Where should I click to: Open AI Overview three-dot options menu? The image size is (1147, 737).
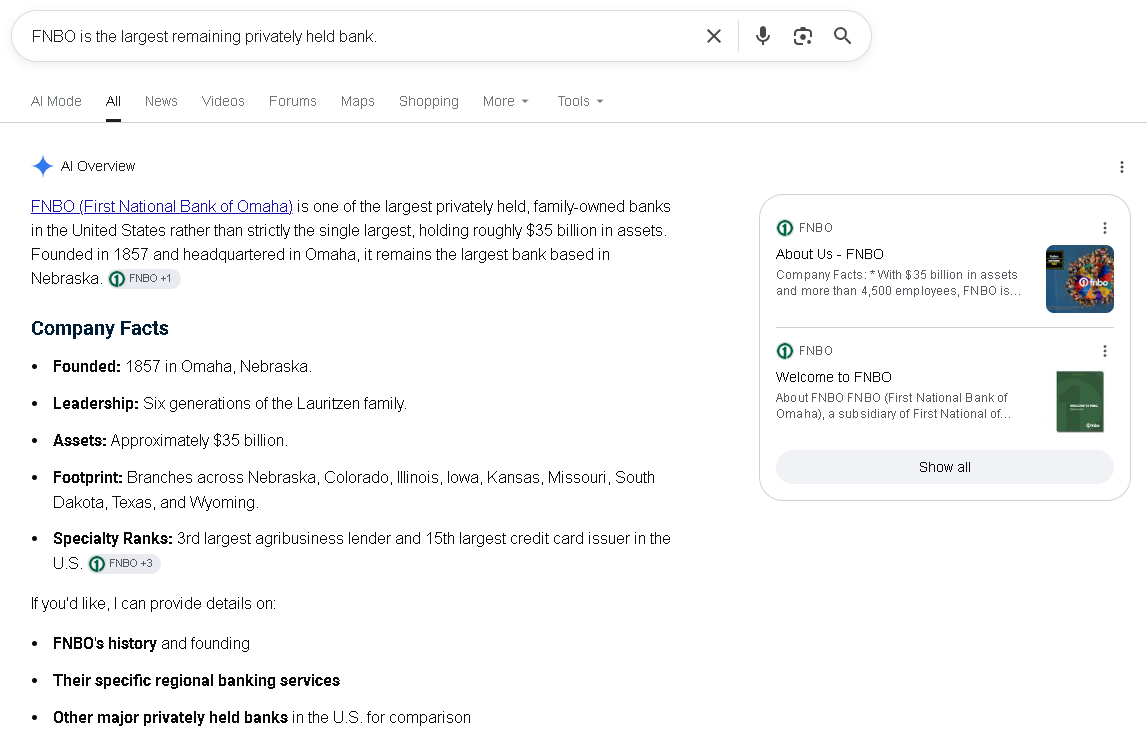[1121, 167]
